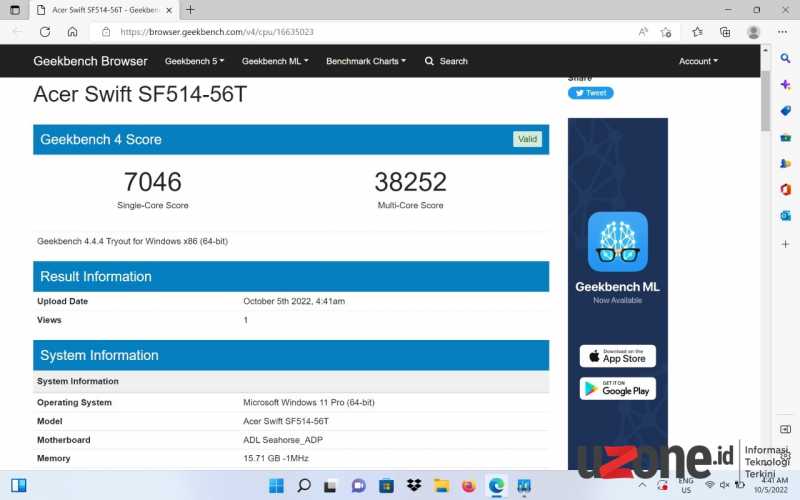The height and width of the screenshot is (500, 800).
Task: Open Microsoft Office in sidebar
Action: [785, 189]
